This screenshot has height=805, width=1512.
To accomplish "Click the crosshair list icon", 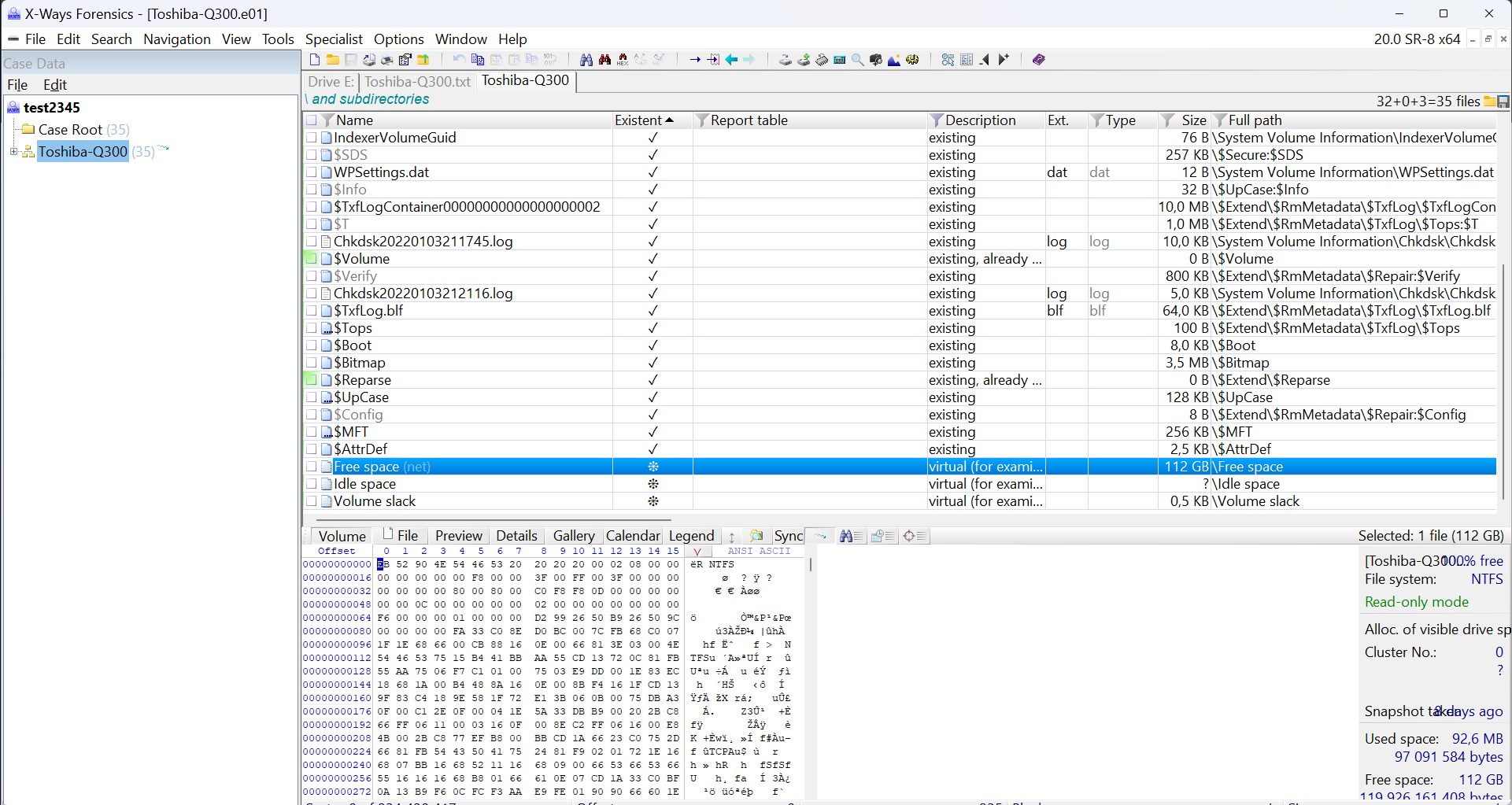I will point(915,536).
